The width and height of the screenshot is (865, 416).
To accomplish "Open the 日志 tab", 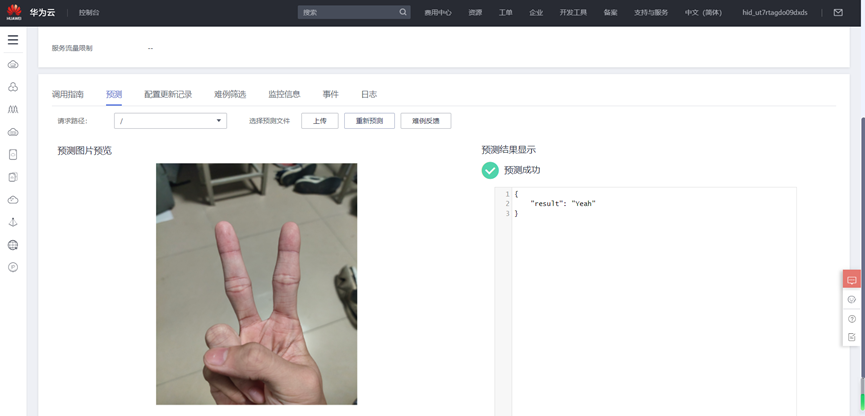I will click(369, 94).
